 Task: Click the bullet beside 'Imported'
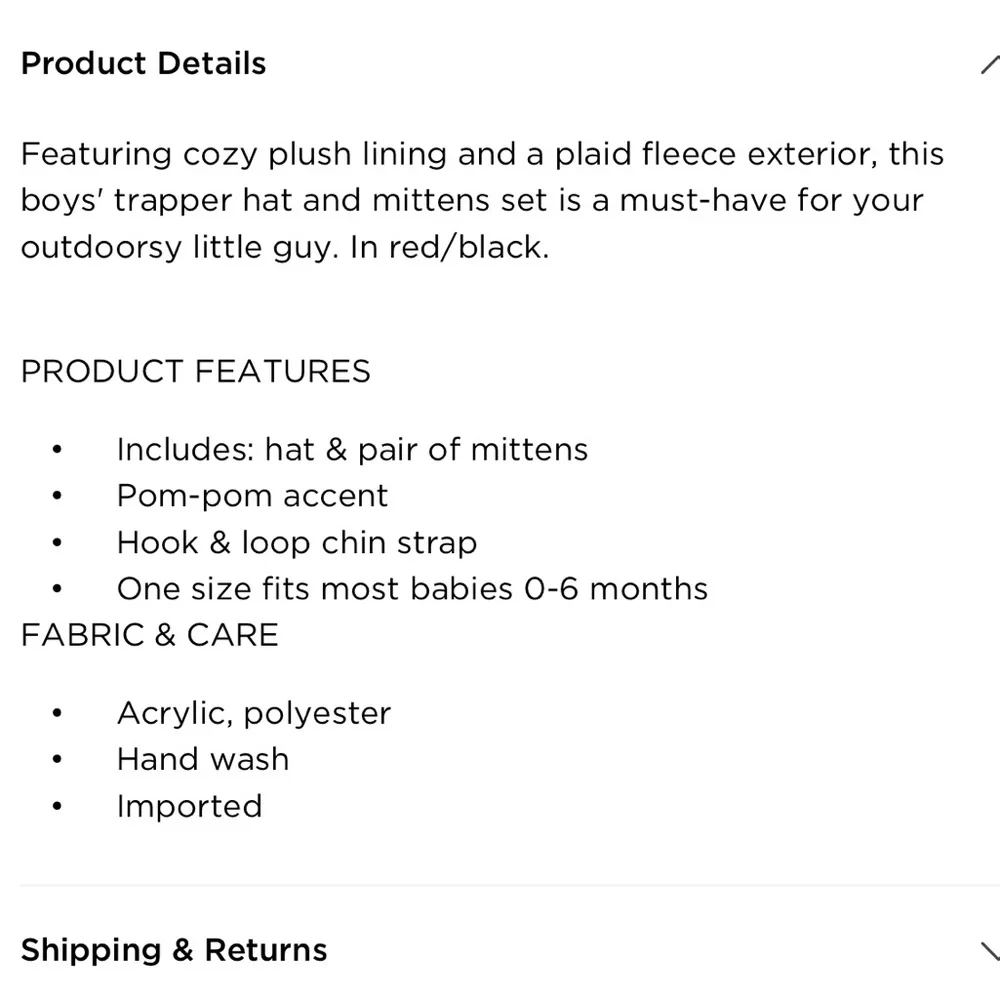57,806
